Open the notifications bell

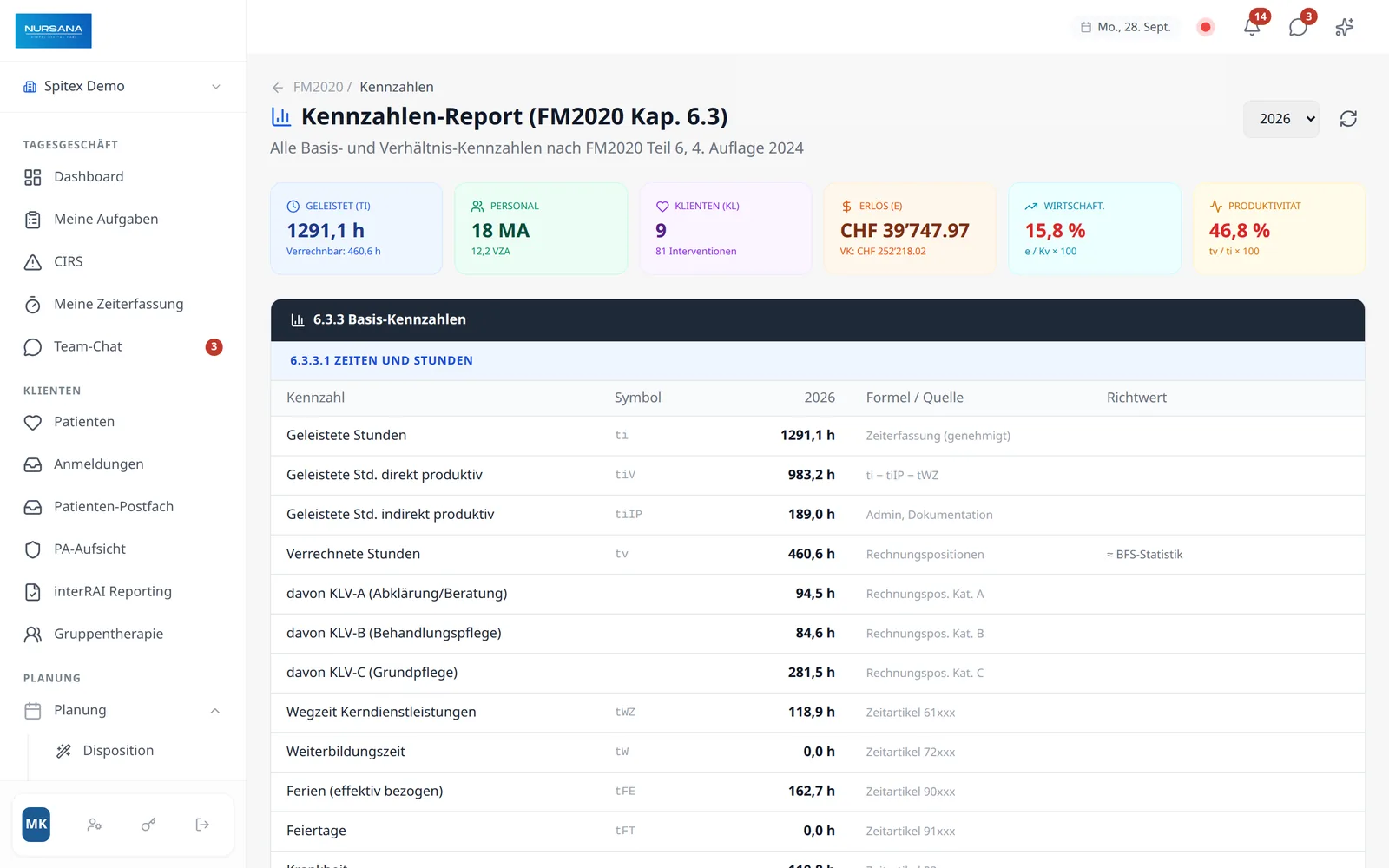pos(1252,27)
